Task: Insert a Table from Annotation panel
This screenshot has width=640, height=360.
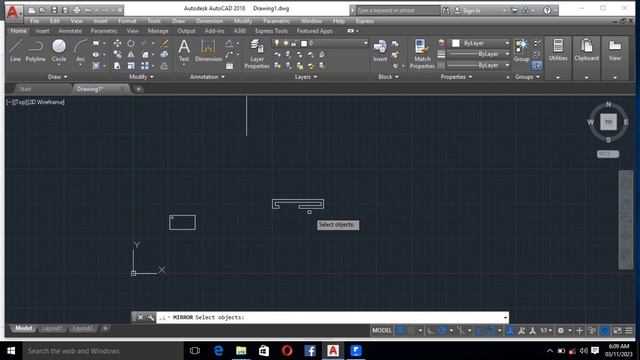Action: coord(229,66)
